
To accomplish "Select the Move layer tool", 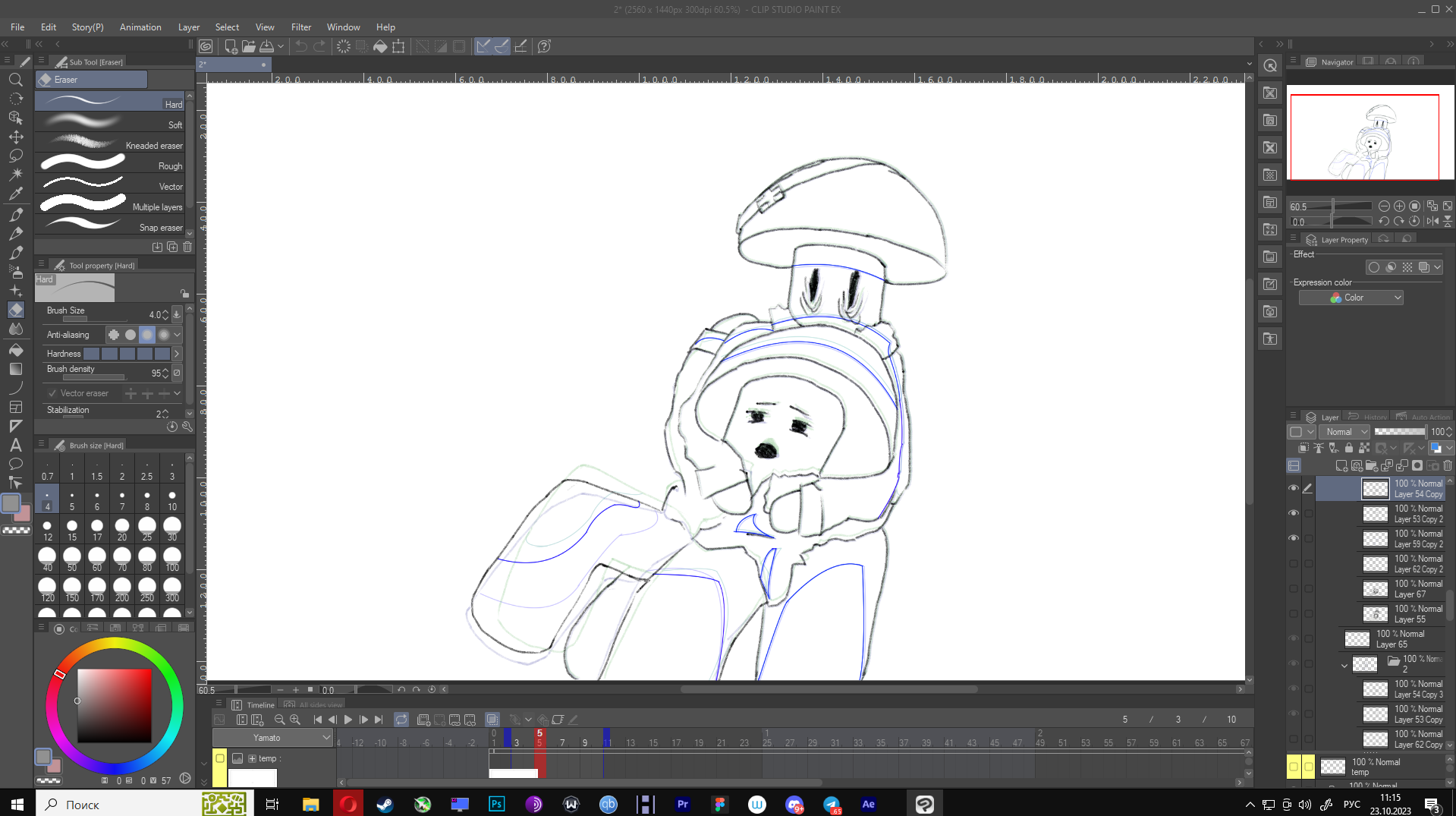I will tap(15, 137).
